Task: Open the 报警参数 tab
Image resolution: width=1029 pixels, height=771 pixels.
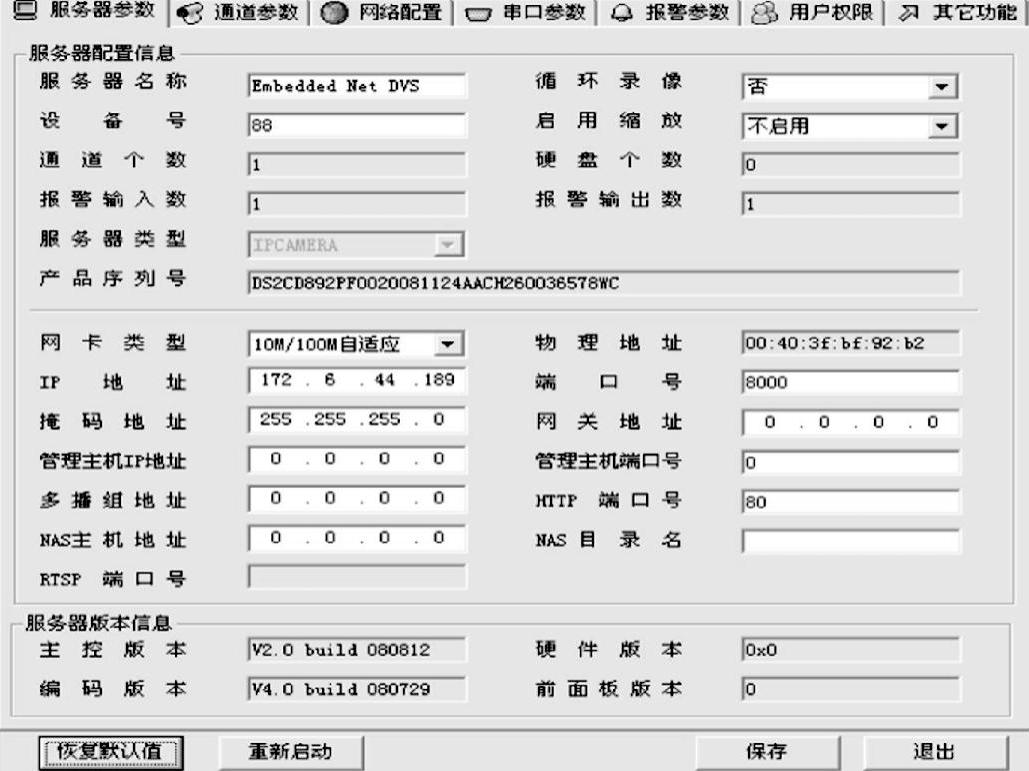Action: (x=670, y=13)
